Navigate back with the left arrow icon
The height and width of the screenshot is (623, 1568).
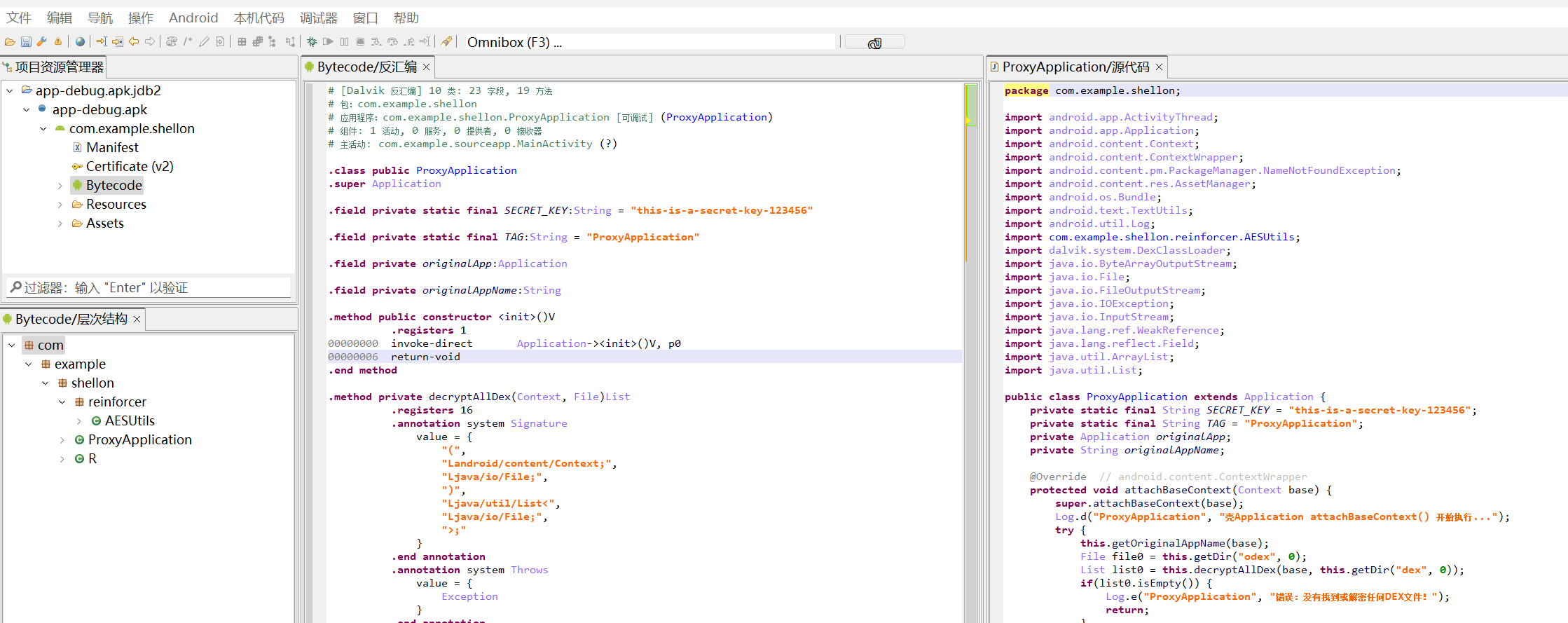click(x=134, y=42)
